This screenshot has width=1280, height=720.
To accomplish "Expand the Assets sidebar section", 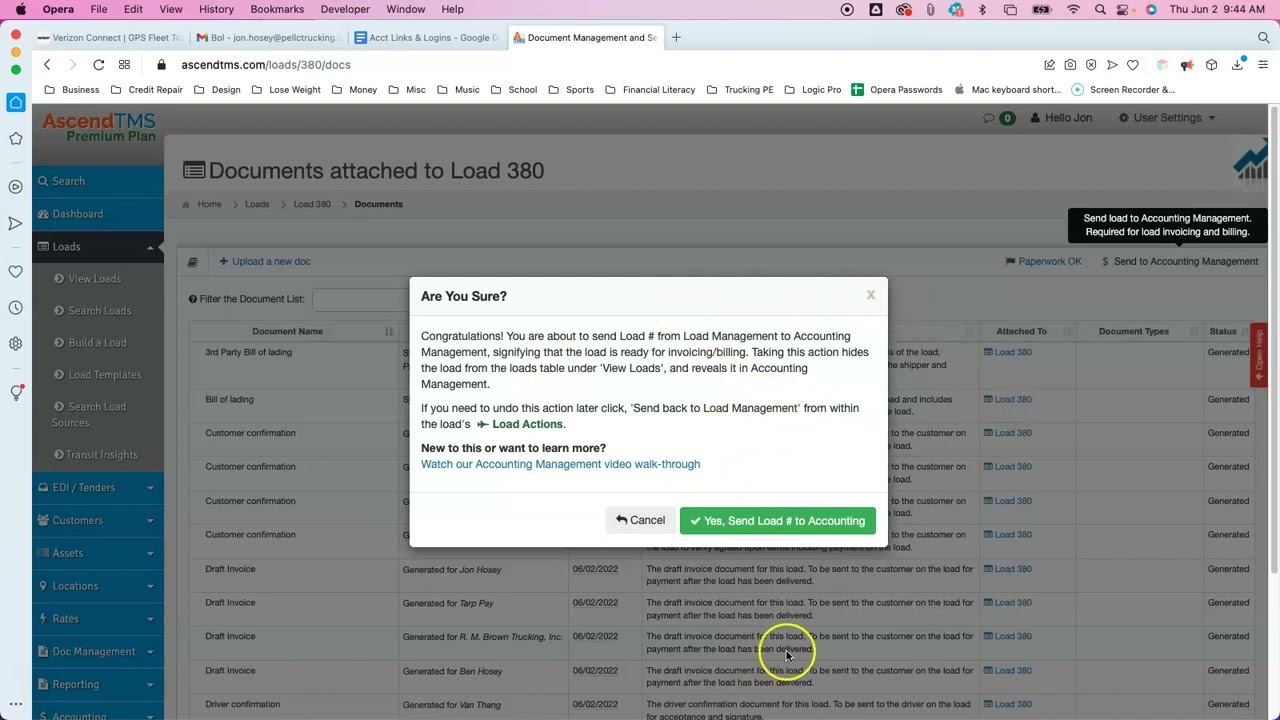I will tap(98, 553).
